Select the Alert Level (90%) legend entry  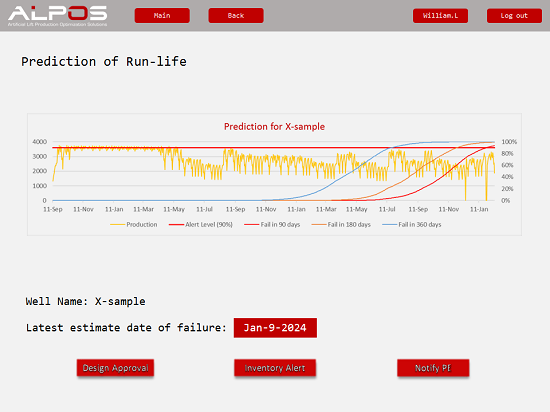coord(201,224)
